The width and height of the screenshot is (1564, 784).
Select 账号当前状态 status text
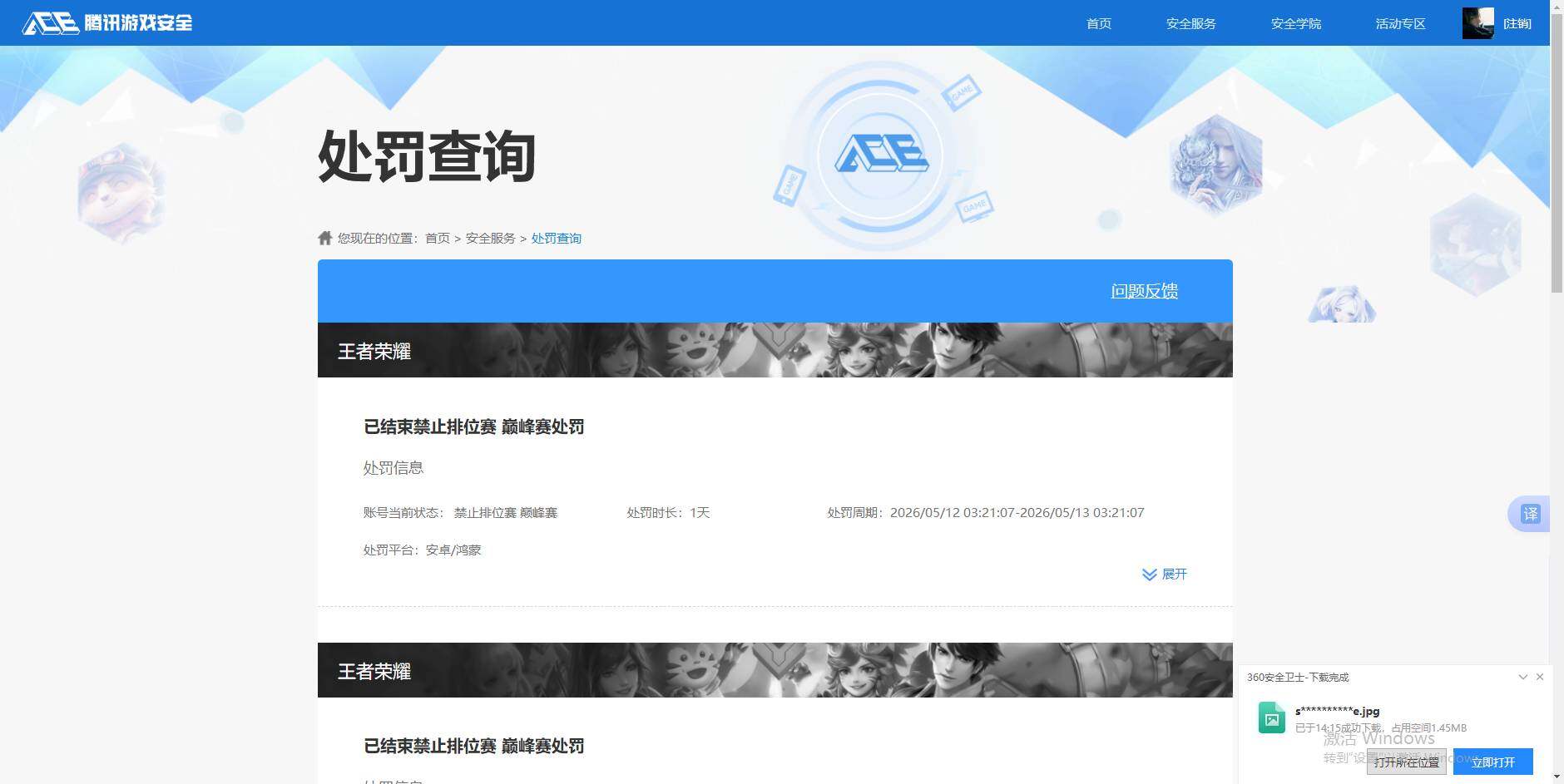(x=460, y=513)
